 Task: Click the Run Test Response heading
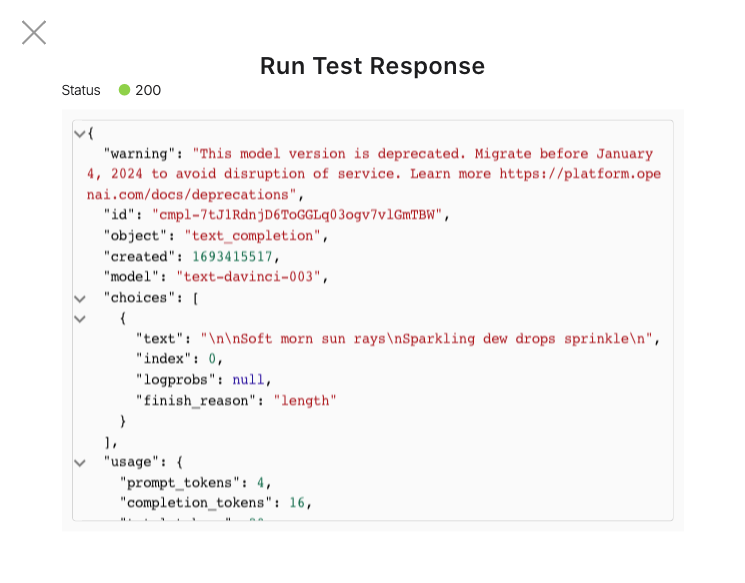[x=372, y=66]
